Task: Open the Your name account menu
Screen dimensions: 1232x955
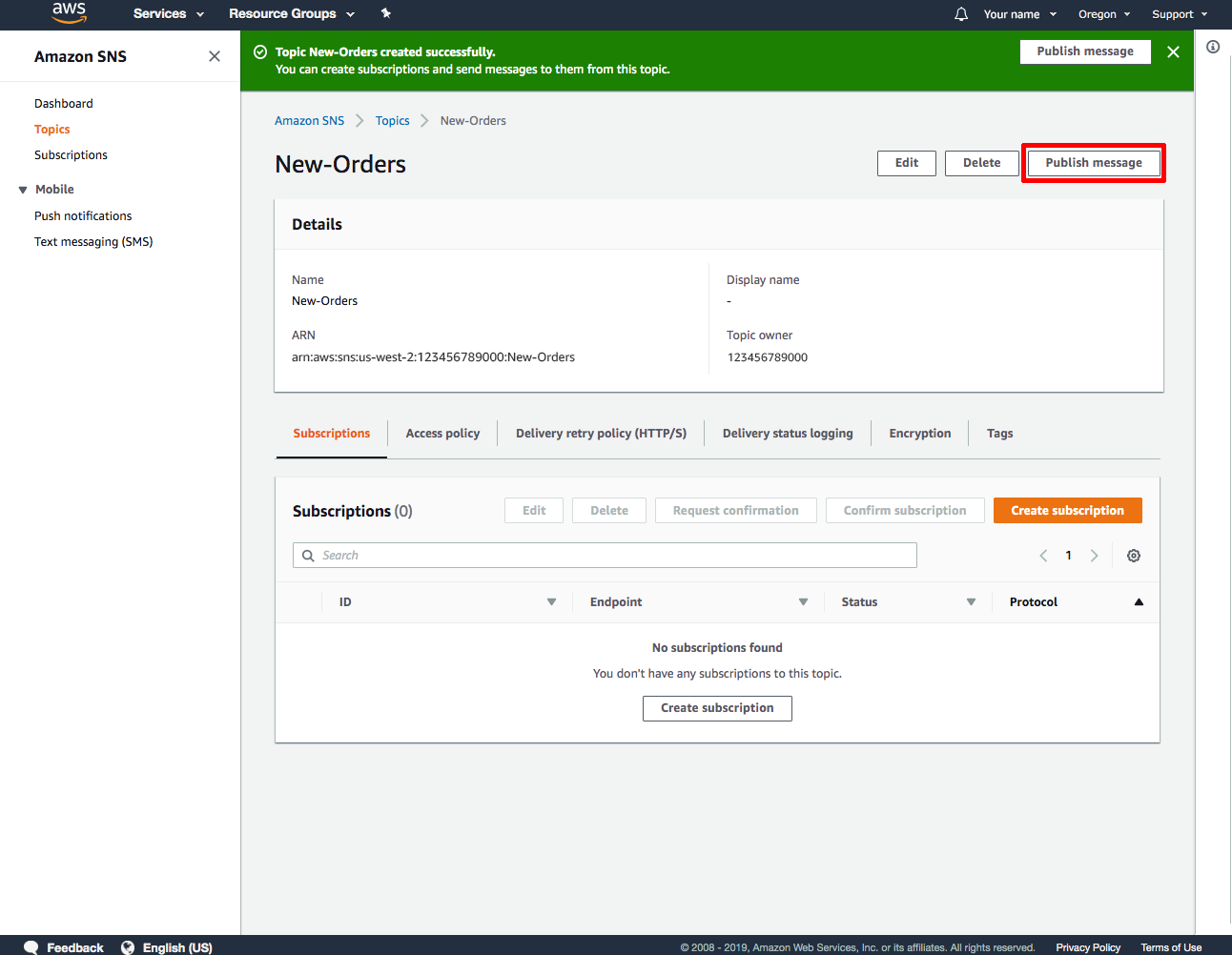Action: click(1019, 14)
